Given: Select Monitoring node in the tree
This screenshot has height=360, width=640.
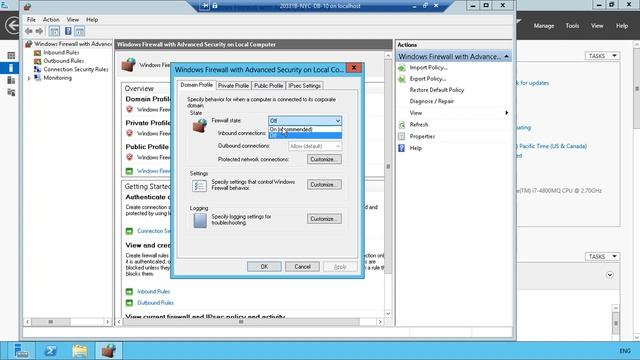Looking at the screenshot, I should 58,78.
